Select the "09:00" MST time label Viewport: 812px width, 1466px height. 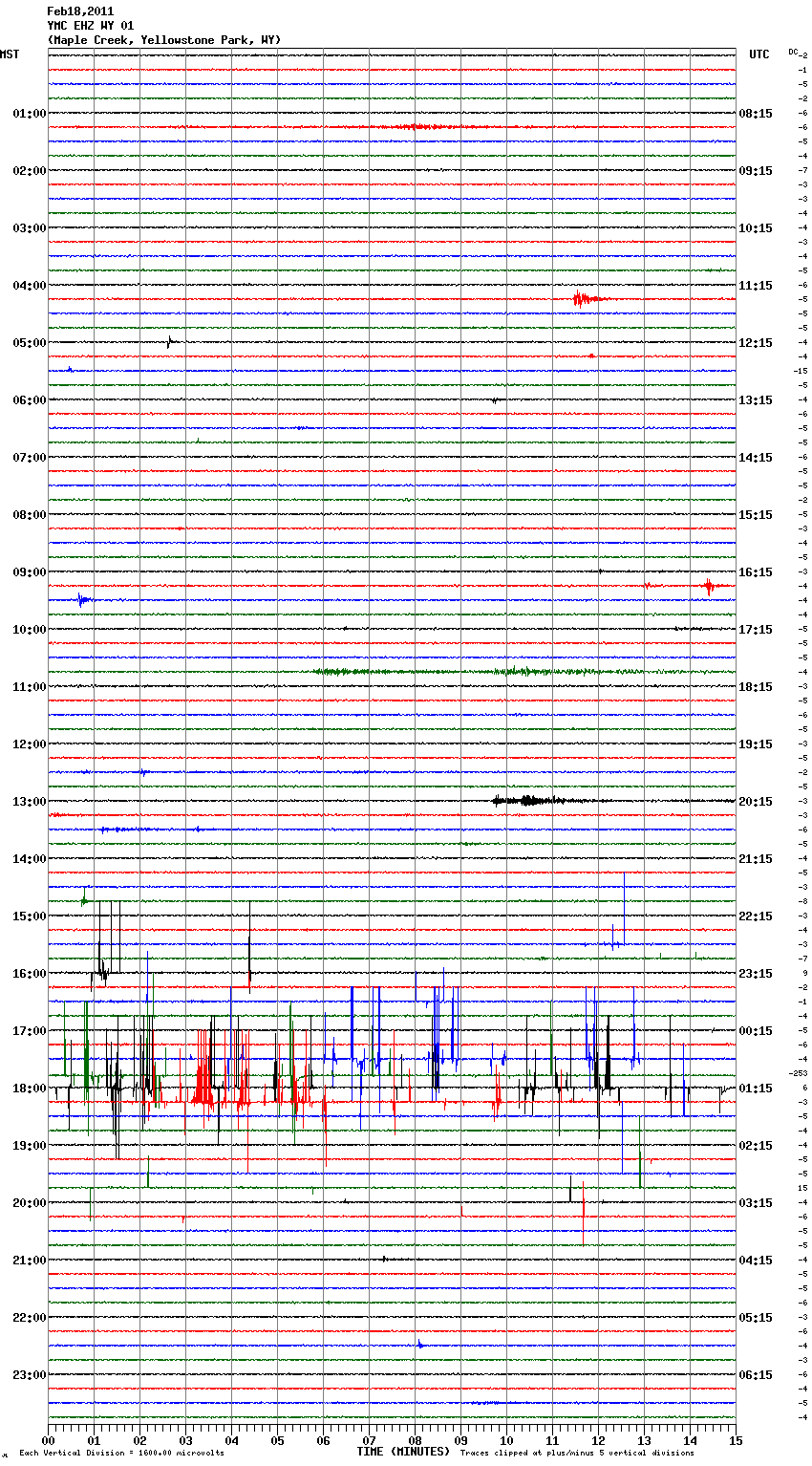[x=30, y=572]
